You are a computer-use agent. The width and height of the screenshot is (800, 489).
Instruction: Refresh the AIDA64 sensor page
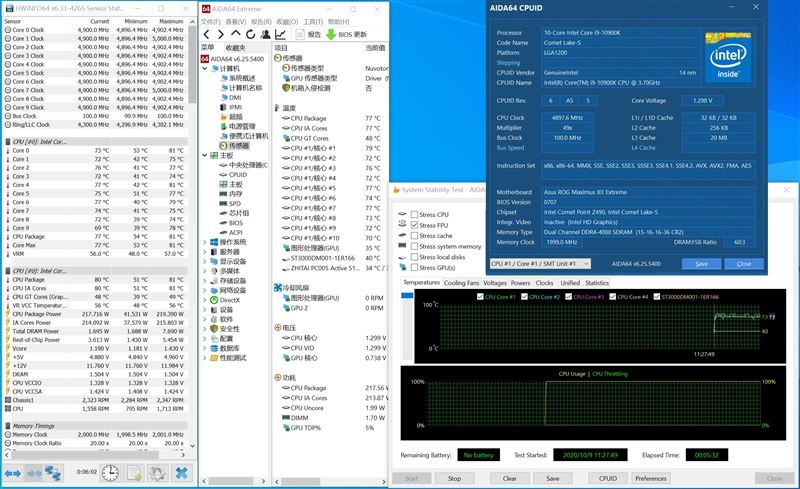(x=251, y=34)
